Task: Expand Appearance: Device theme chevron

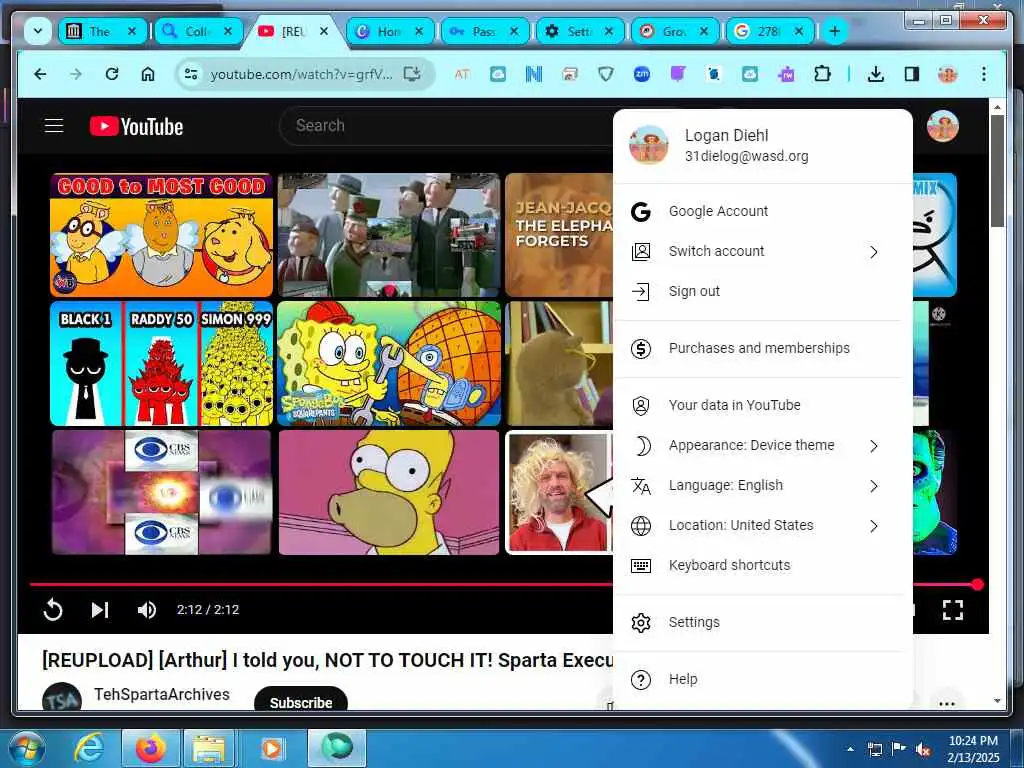Action: 874,446
